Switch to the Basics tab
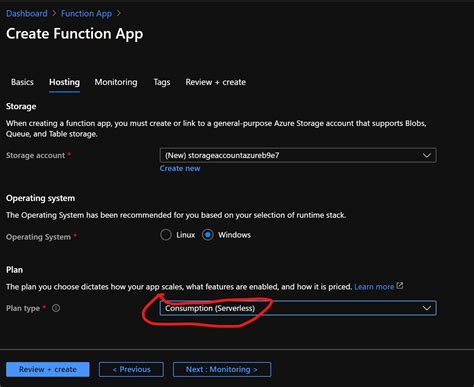474x387 pixels. pyautogui.click(x=22, y=82)
